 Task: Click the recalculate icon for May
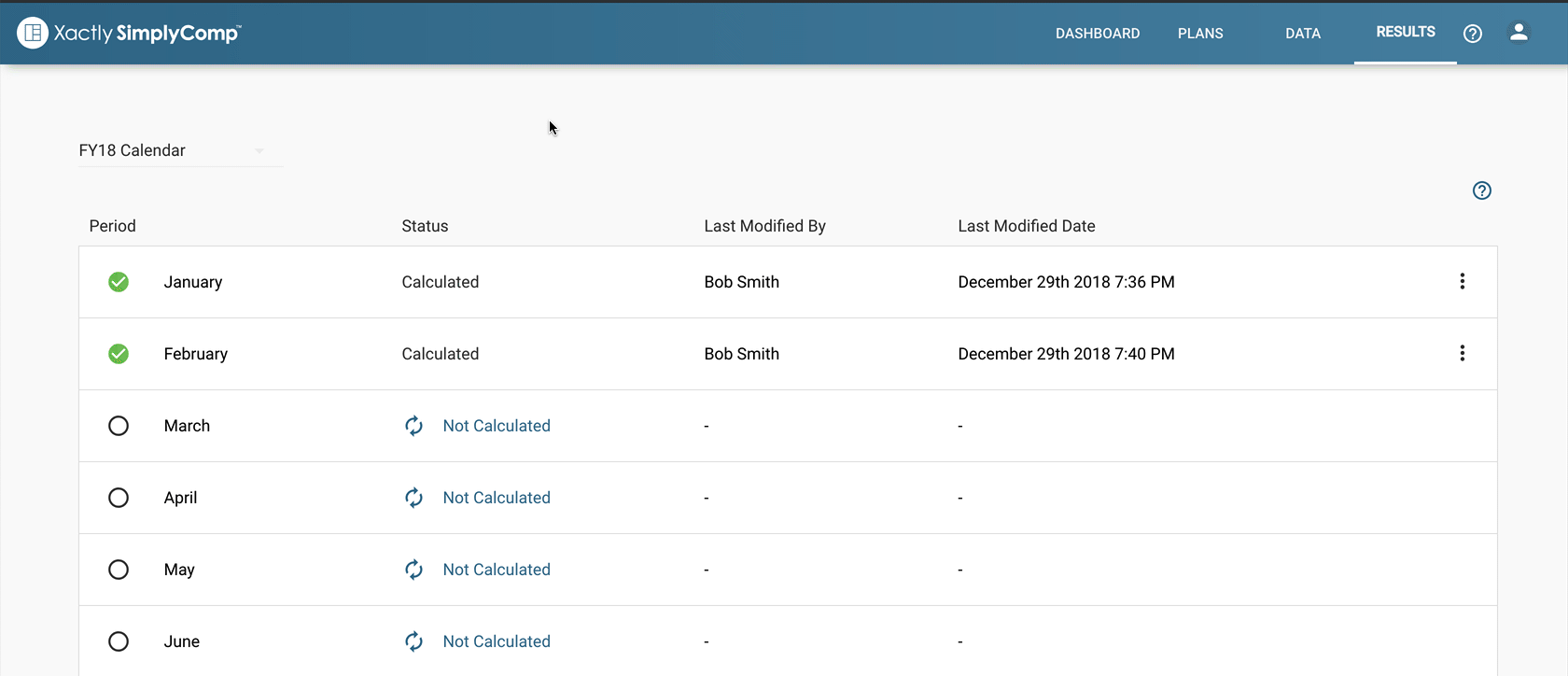click(413, 570)
